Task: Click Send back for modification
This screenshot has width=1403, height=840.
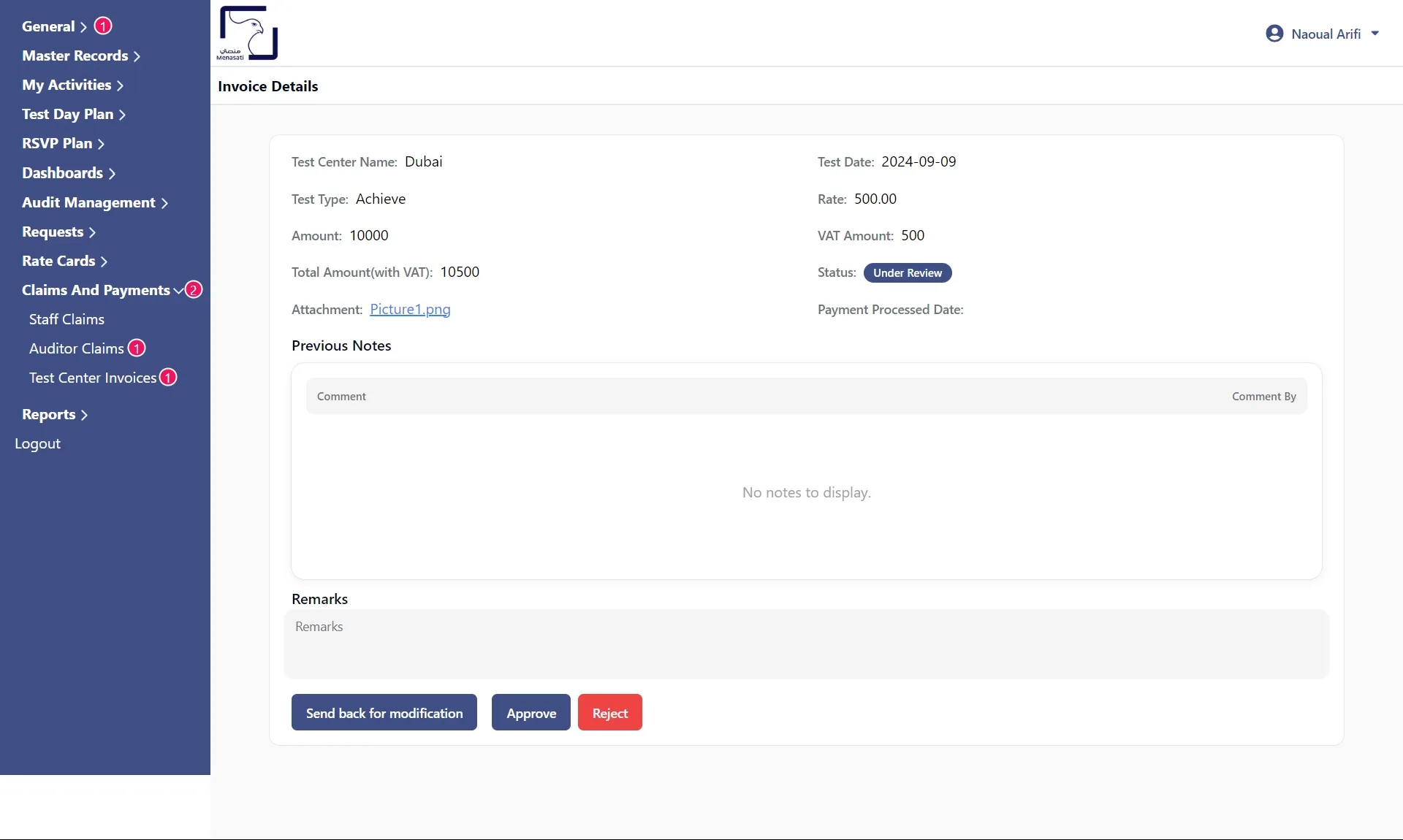Action: (384, 712)
